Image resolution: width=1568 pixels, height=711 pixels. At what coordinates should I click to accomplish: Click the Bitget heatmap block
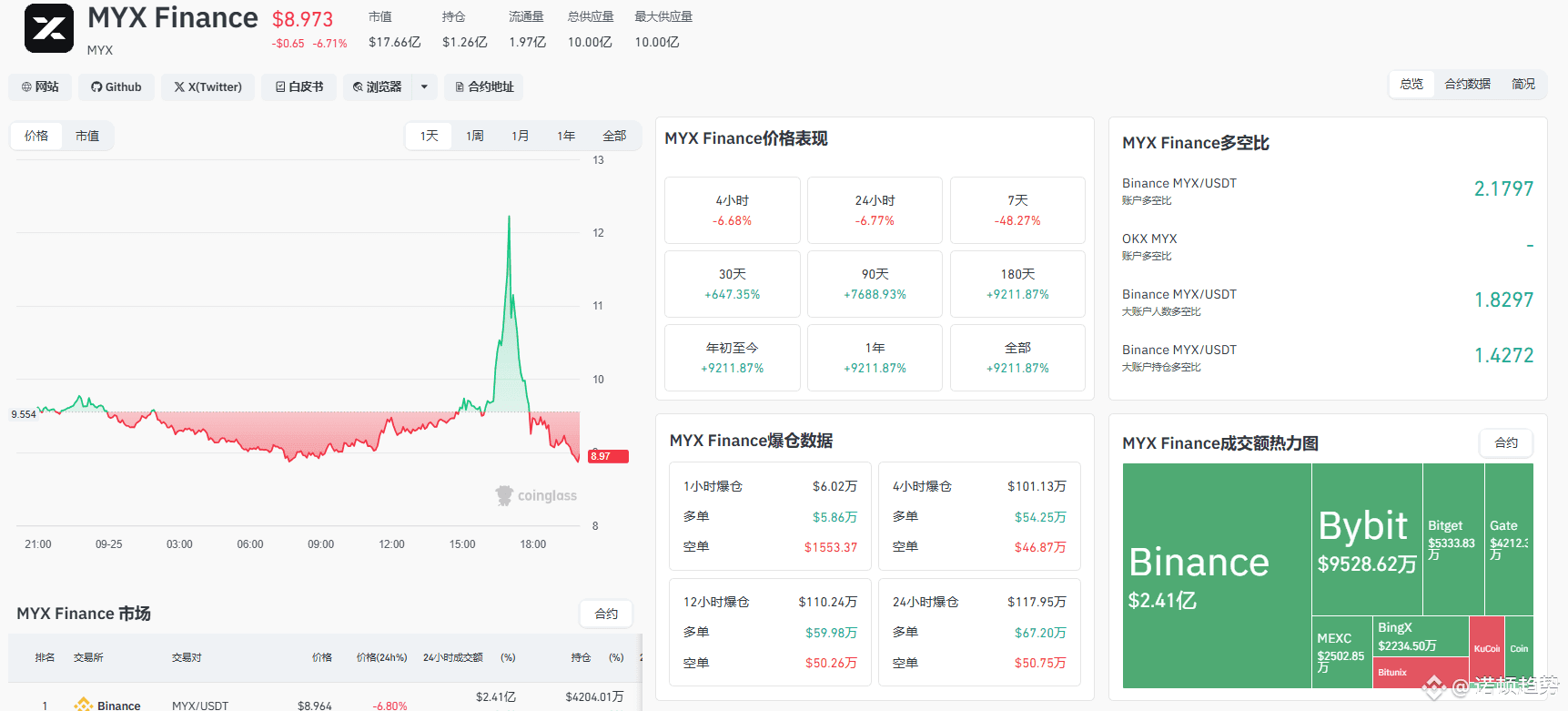coord(1453,539)
